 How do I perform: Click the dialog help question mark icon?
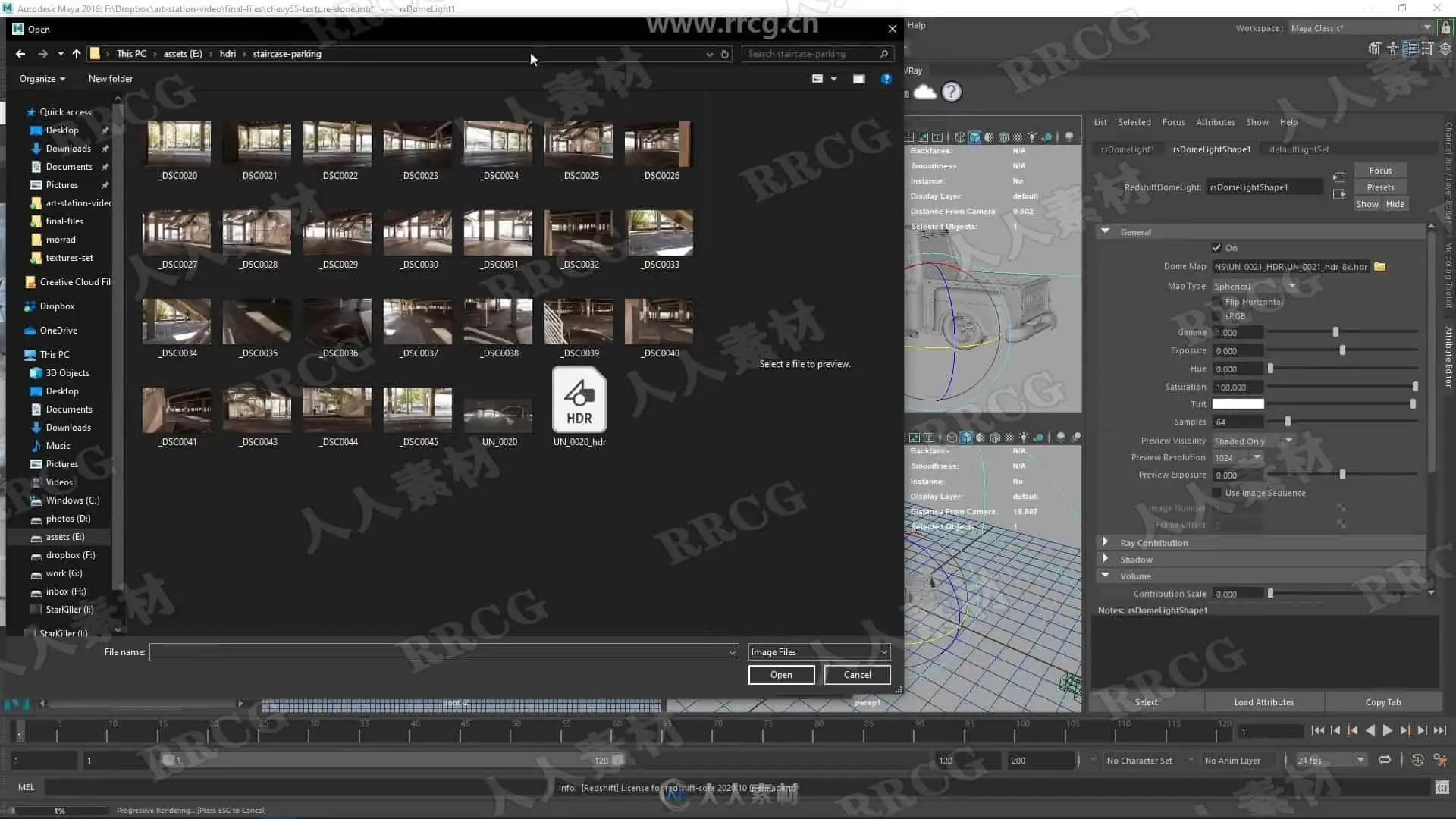click(886, 79)
